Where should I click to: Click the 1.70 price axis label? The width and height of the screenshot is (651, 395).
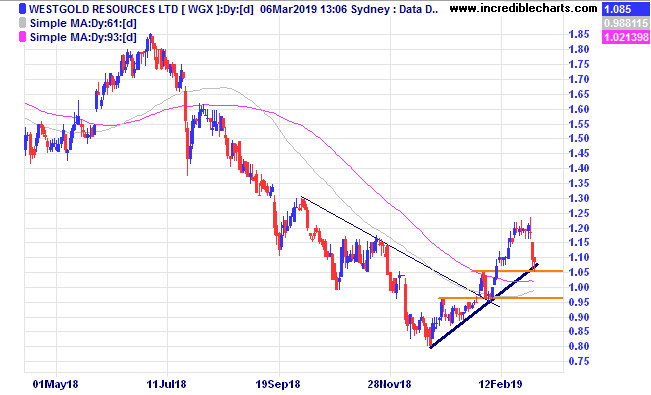click(579, 79)
